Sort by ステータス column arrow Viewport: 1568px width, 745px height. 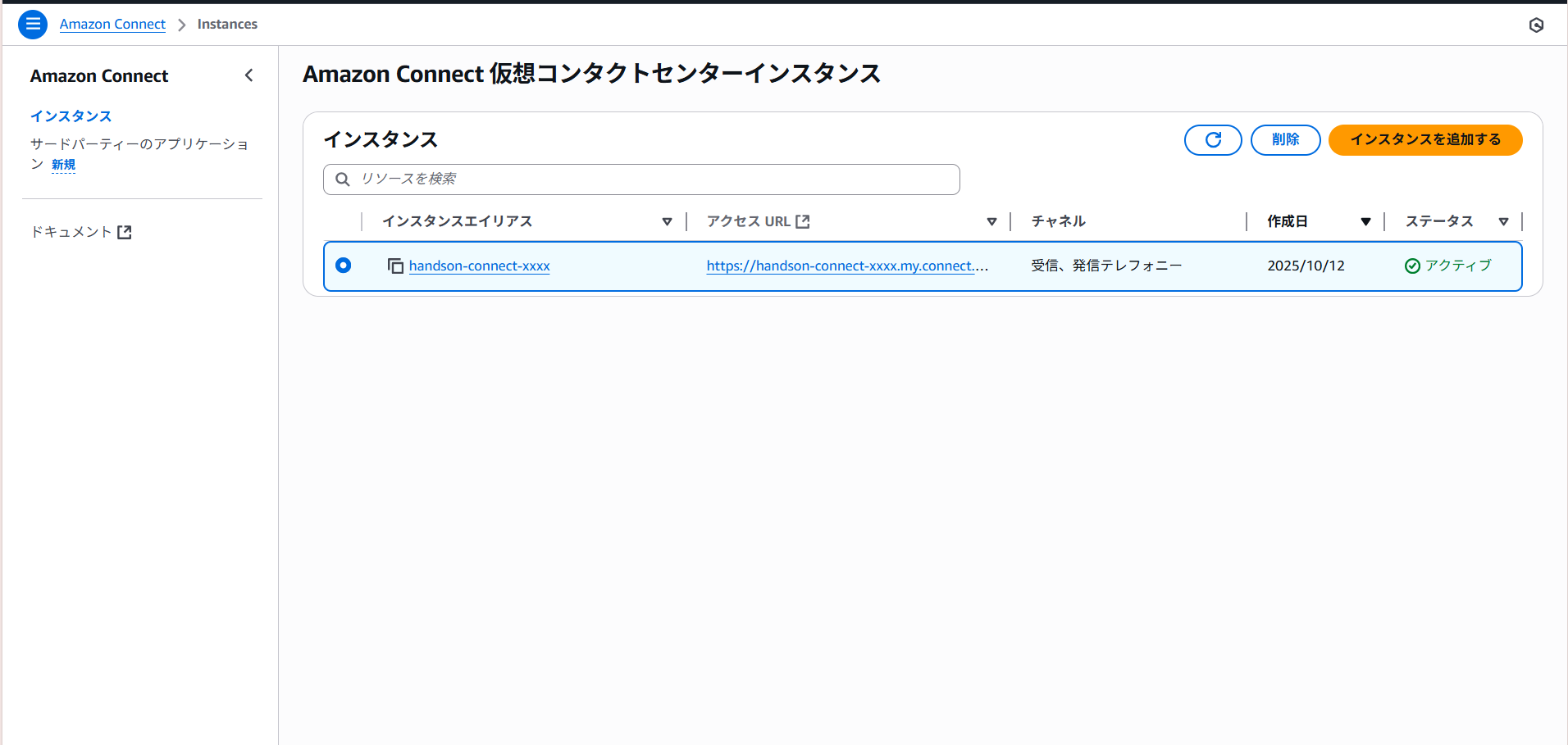pos(1503,221)
